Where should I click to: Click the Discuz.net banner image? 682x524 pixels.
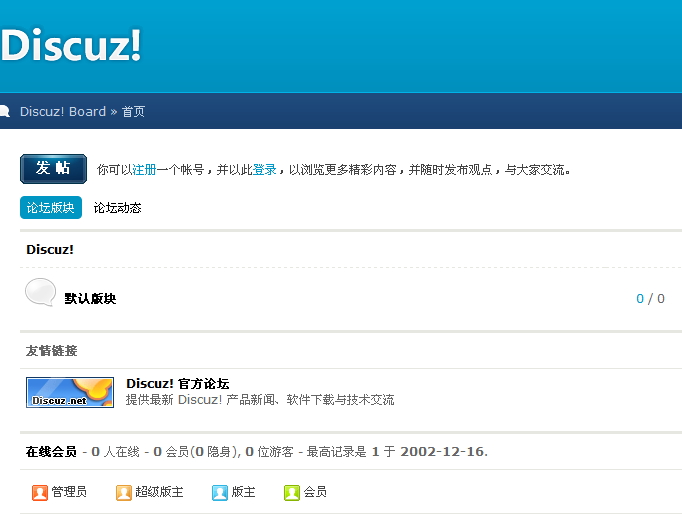click(70, 392)
